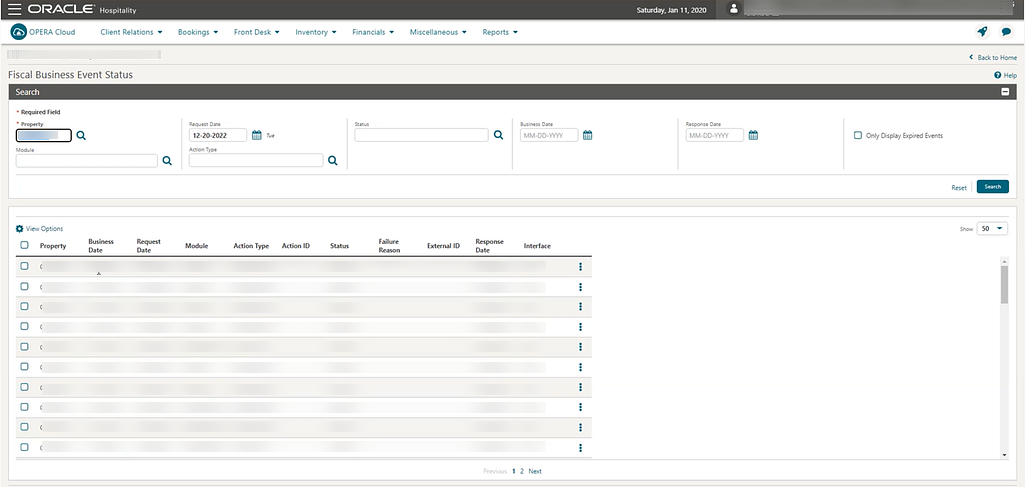Open the Request Date calendar picker

pyautogui.click(x=257, y=135)
